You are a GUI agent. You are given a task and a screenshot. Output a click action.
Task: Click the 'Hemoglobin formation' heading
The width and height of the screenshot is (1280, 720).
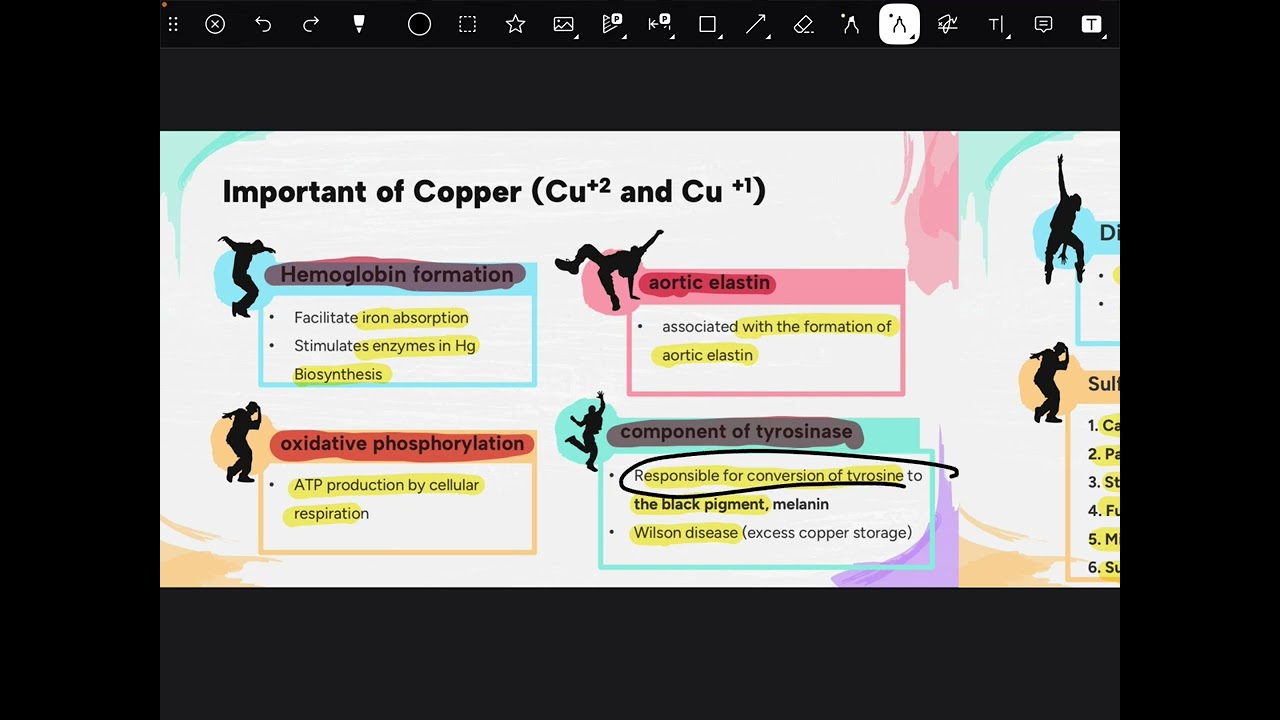(396, 275)
